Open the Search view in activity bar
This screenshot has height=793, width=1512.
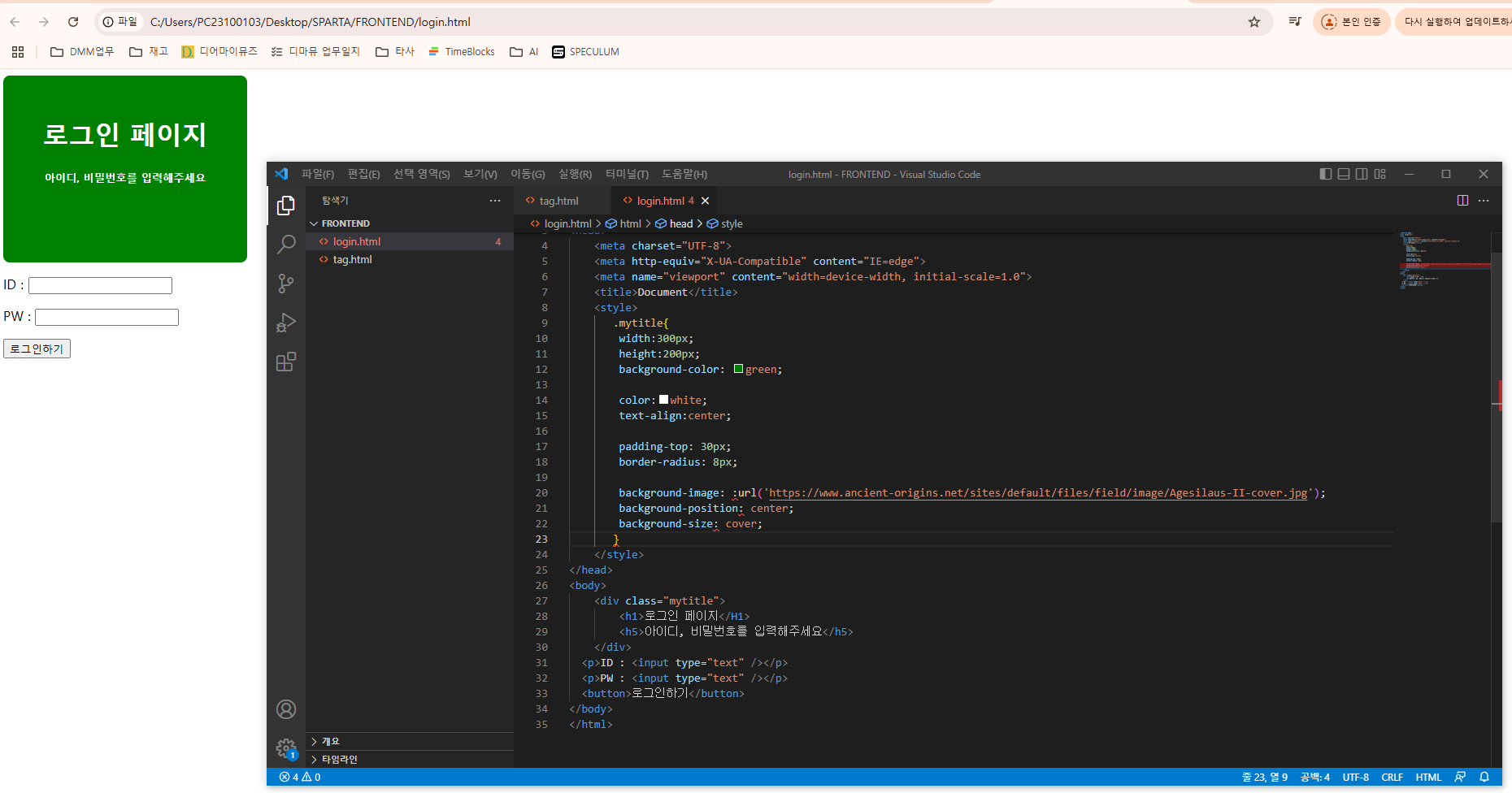pyautogui.click(x=286, y=244)
